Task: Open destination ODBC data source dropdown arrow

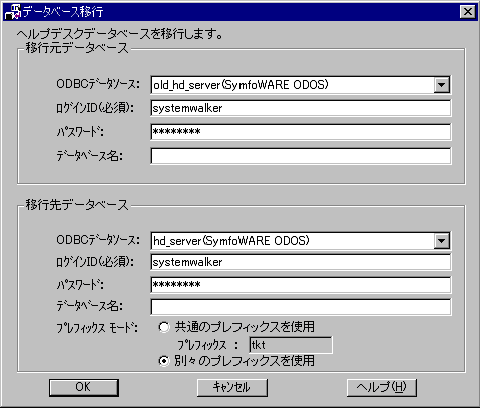Action: point(442,240)
